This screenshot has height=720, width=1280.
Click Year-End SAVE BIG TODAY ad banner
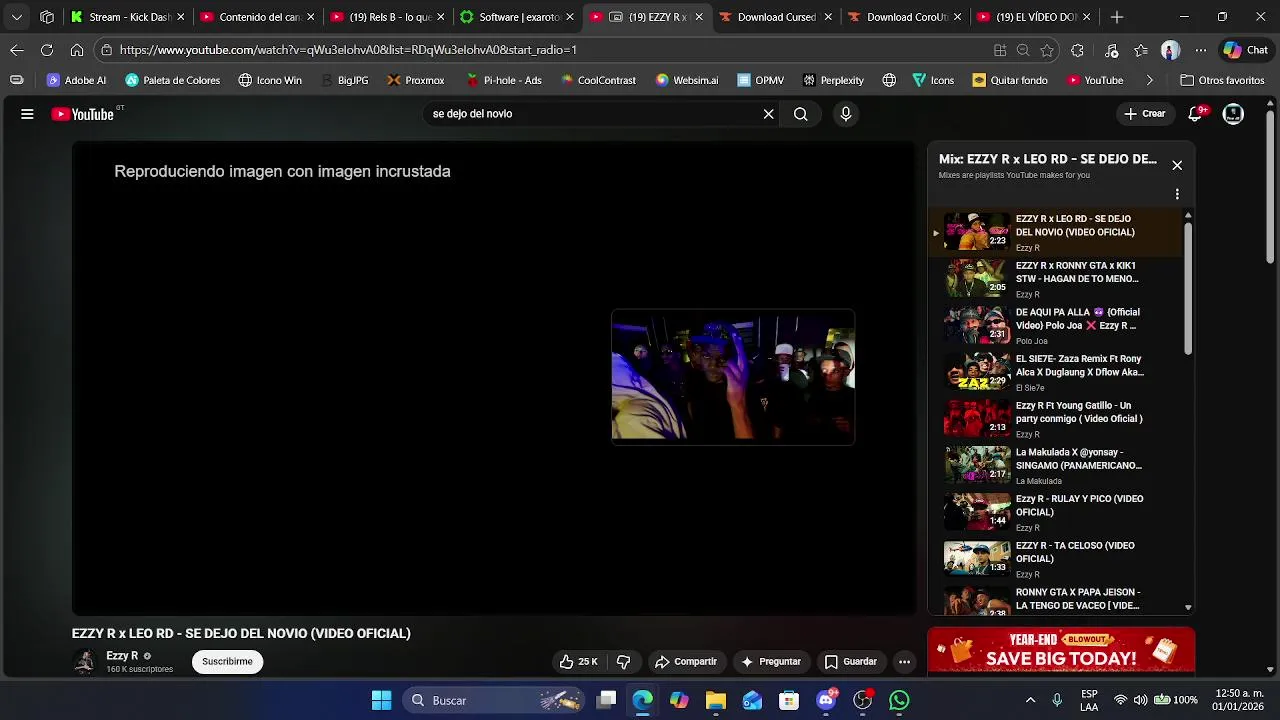1061,650
